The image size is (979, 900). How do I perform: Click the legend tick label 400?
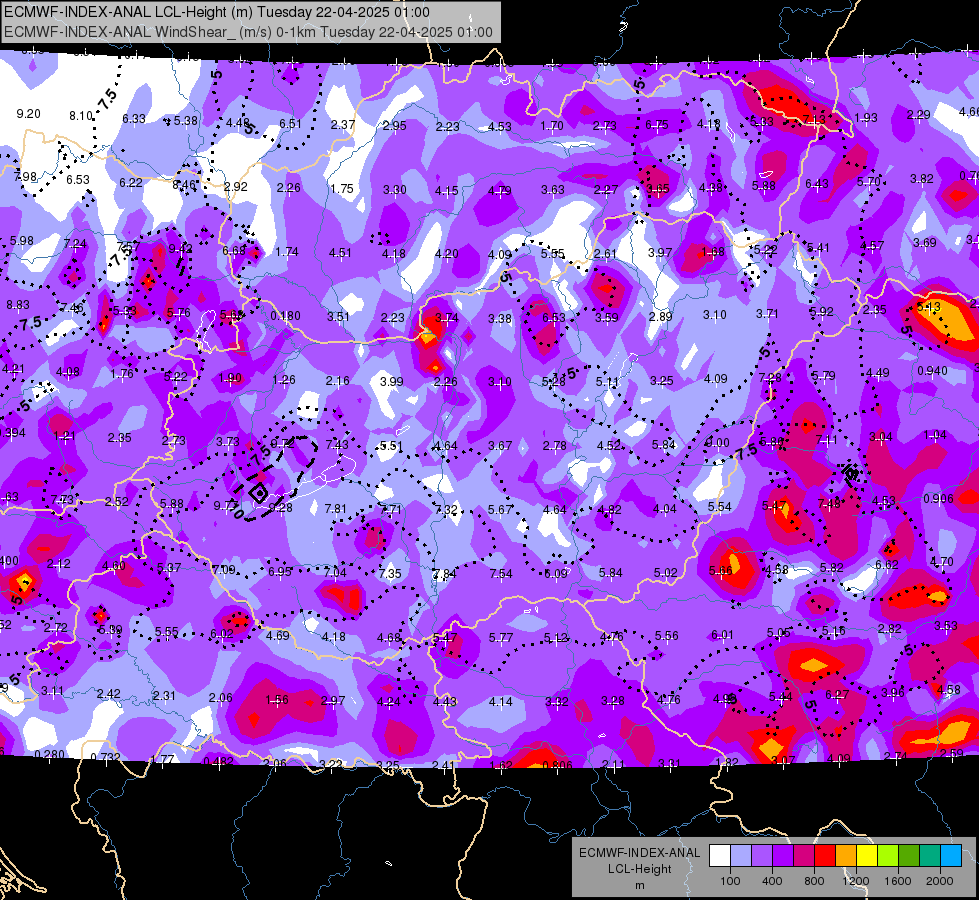772,881
